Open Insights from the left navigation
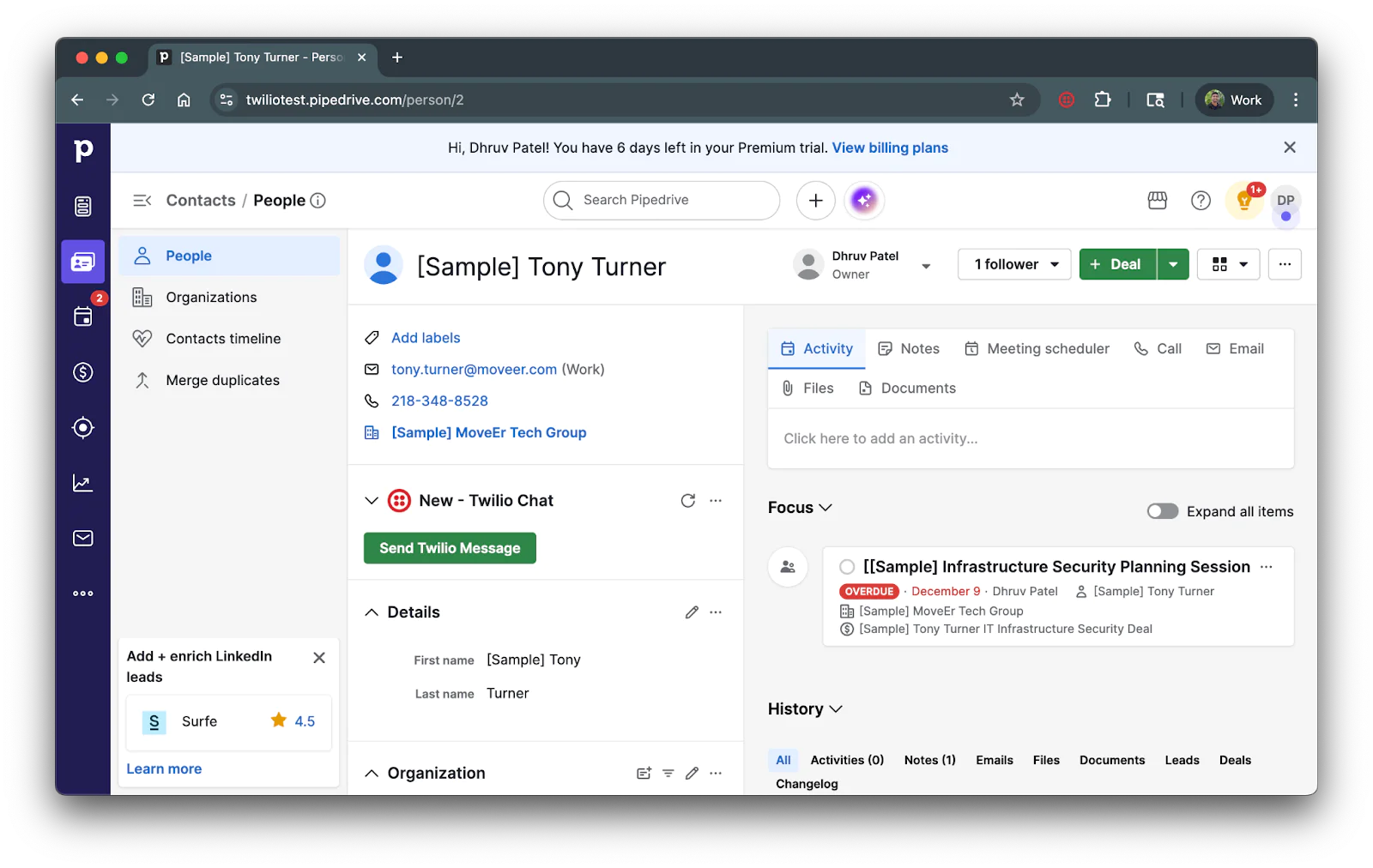The width and height of the screenshot is (1373, 868). tap(82, 482)
